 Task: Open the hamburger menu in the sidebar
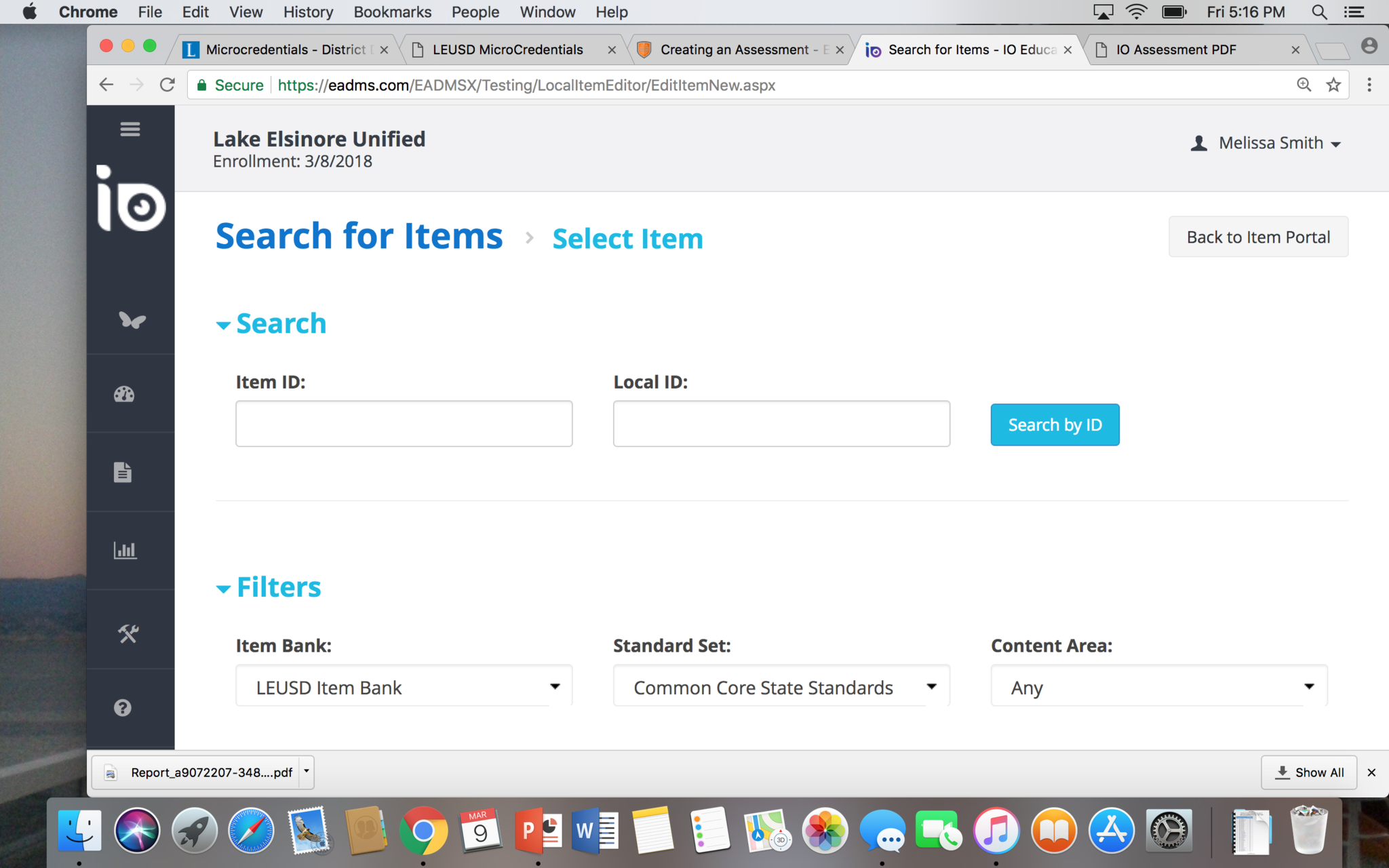coord(130,129)
